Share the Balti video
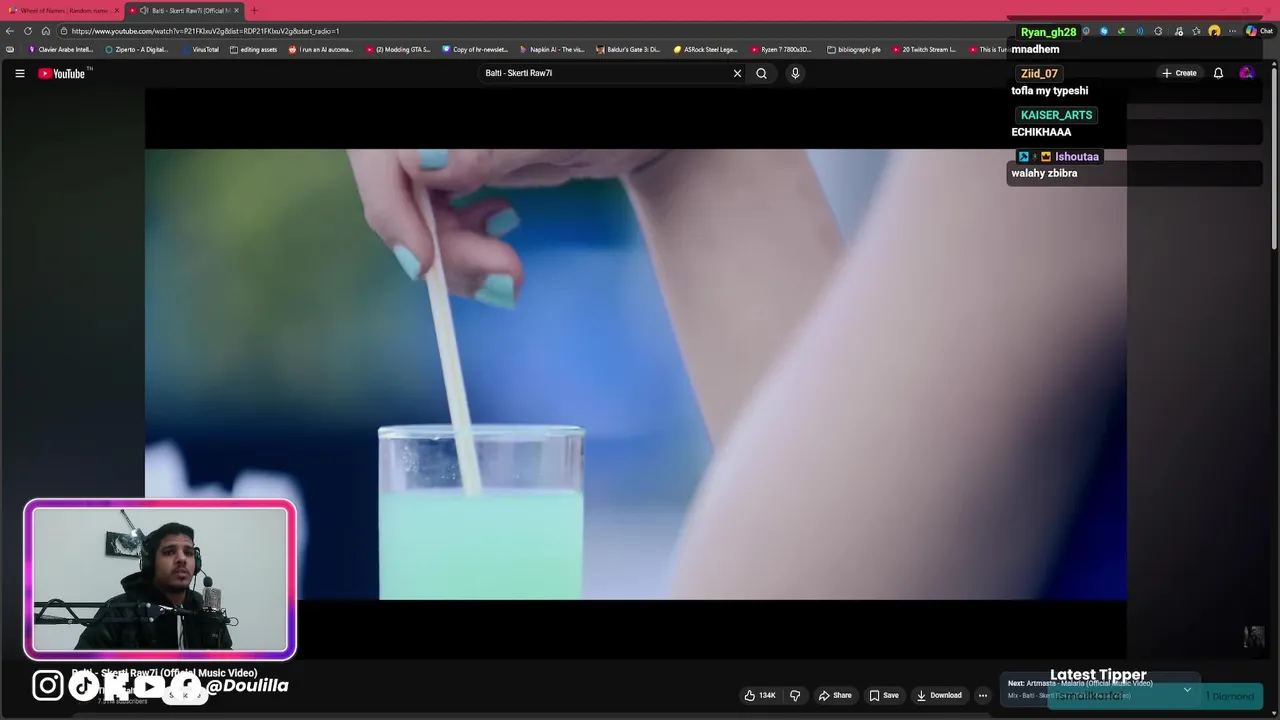Screen dimensions: 1280x720 (x=835, y=695)
